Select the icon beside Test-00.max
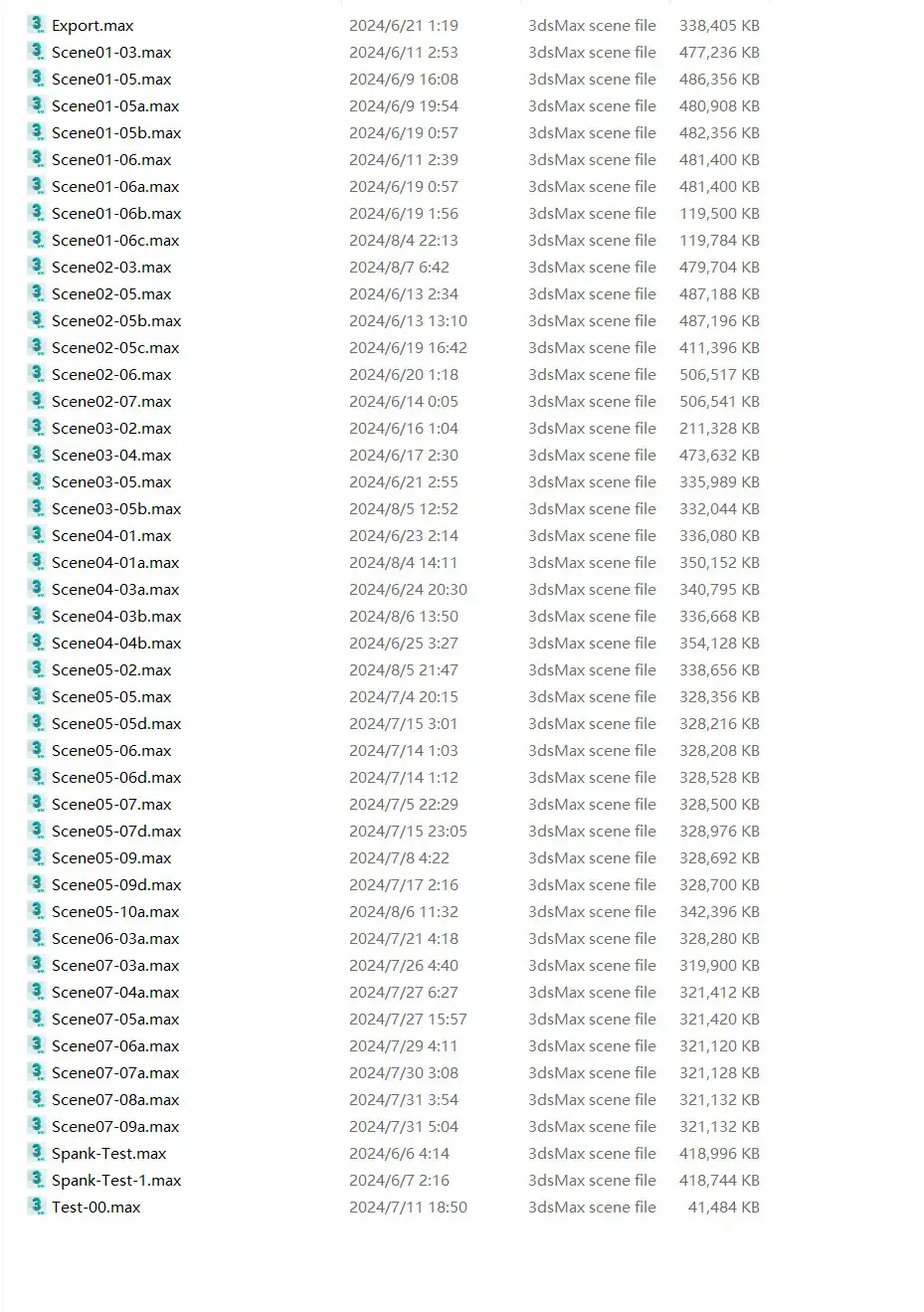Image resolution: width=924 pixels, height=1312 pixels. [x=37, y=1207]
